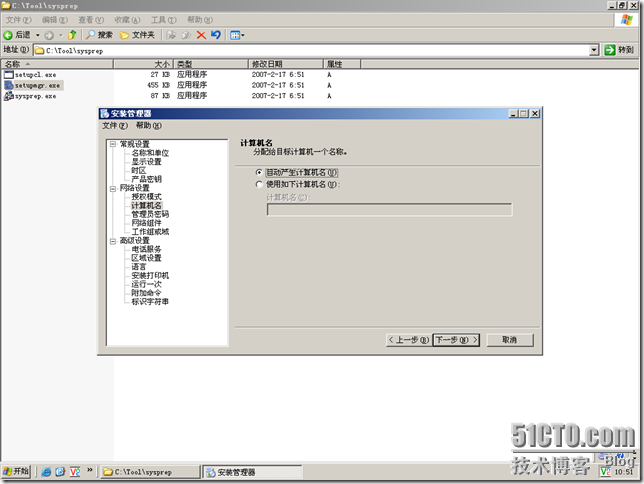Image resolution: width=644 pixels, height=484 pixels.
Task: Open the Back button history dropdown arrow
Action: click(x=37, y=35)
